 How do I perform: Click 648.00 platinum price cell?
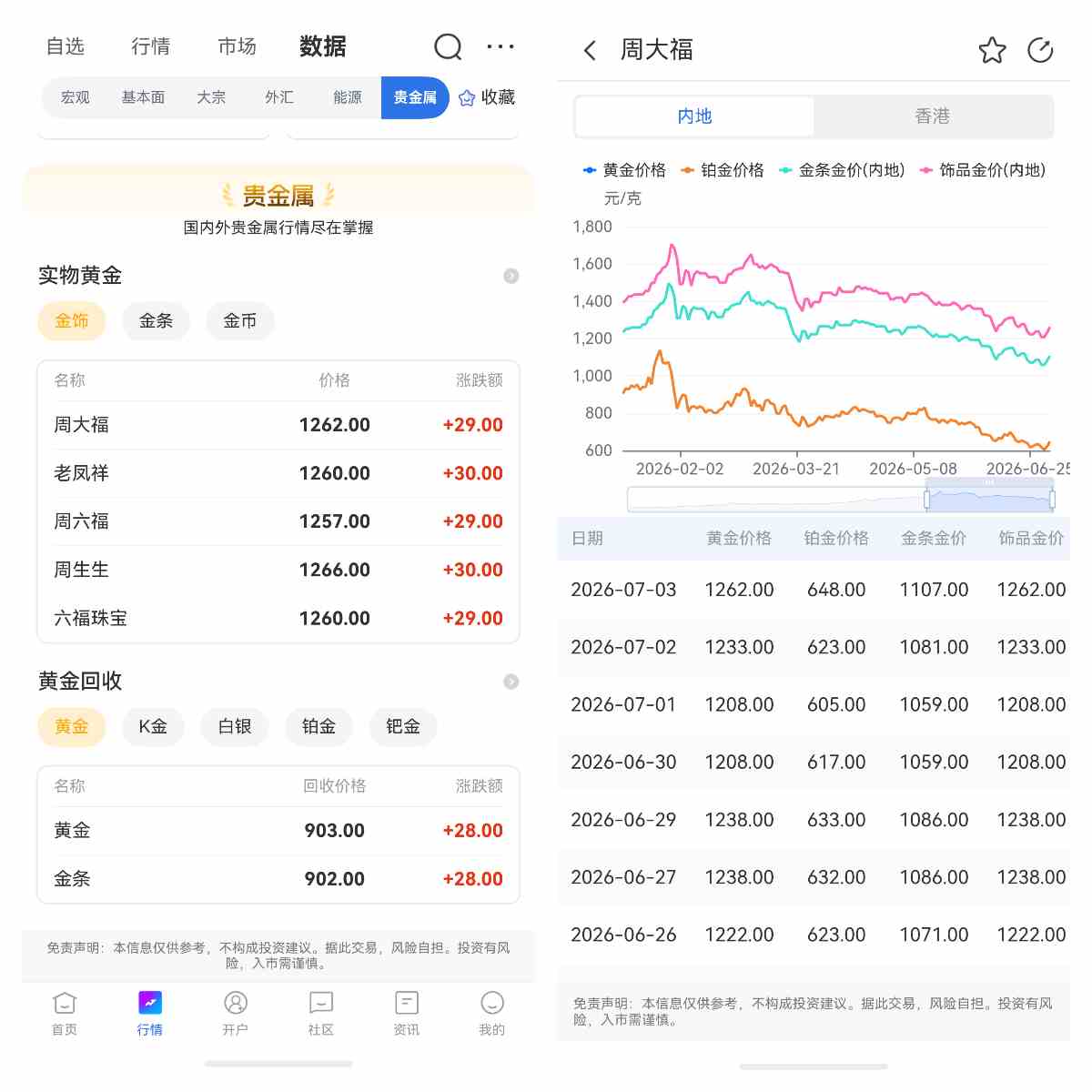coord(836,590)
